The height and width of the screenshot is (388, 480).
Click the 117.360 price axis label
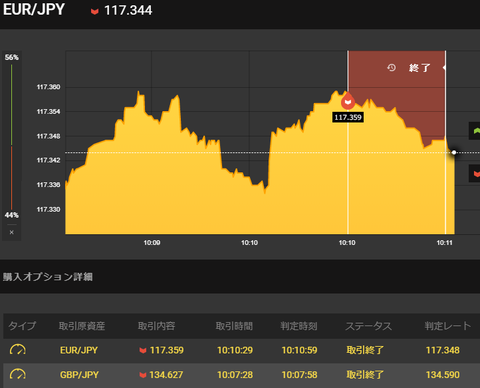pyautogui.click(x=48, y=87)
